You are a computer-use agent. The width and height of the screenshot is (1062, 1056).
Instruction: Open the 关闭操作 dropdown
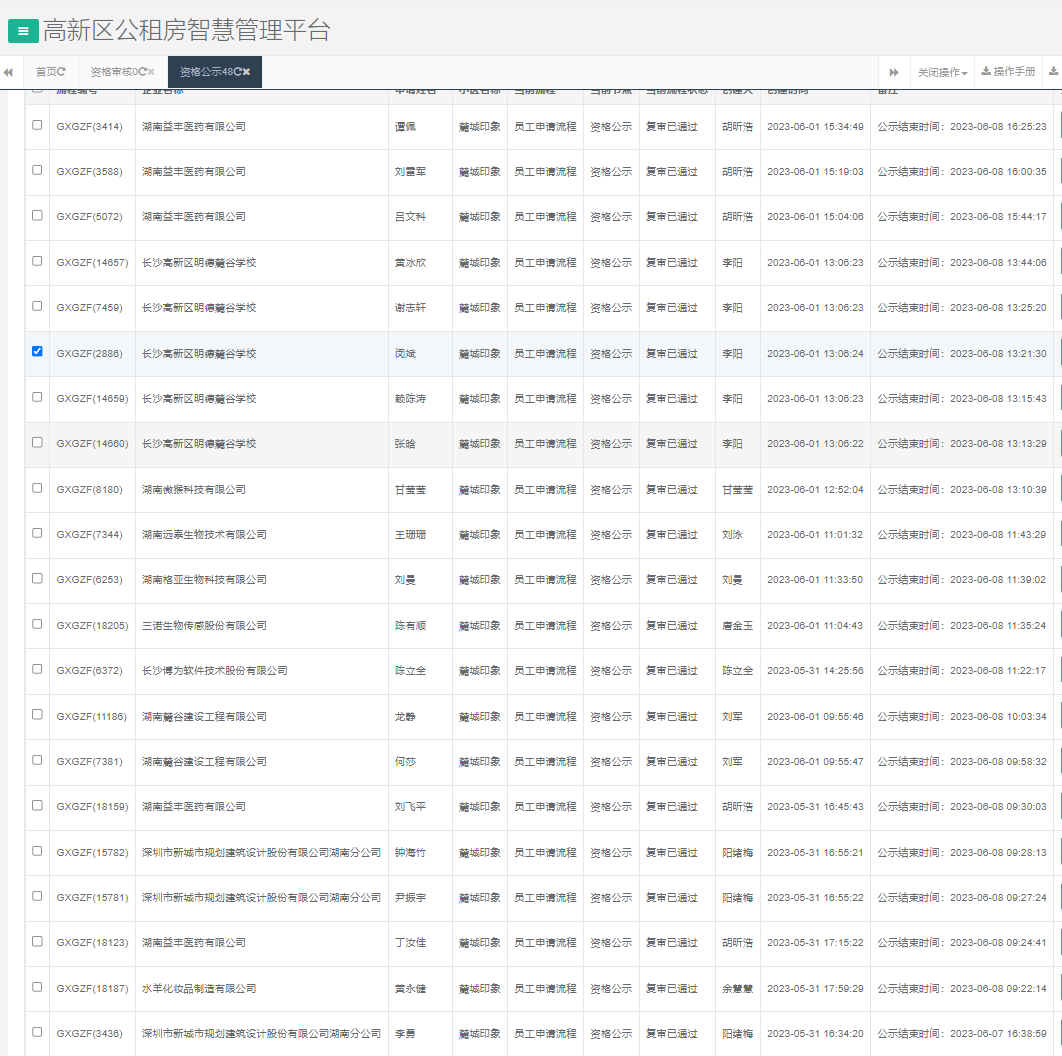tap(942, 72)
